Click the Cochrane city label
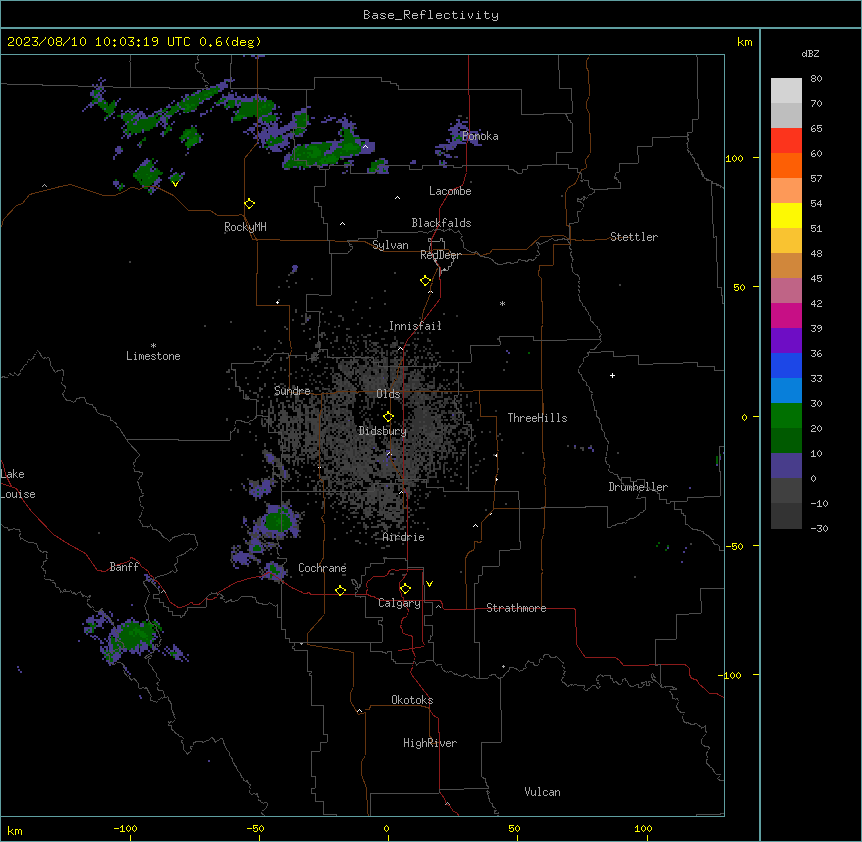 (x=322, y=568)
